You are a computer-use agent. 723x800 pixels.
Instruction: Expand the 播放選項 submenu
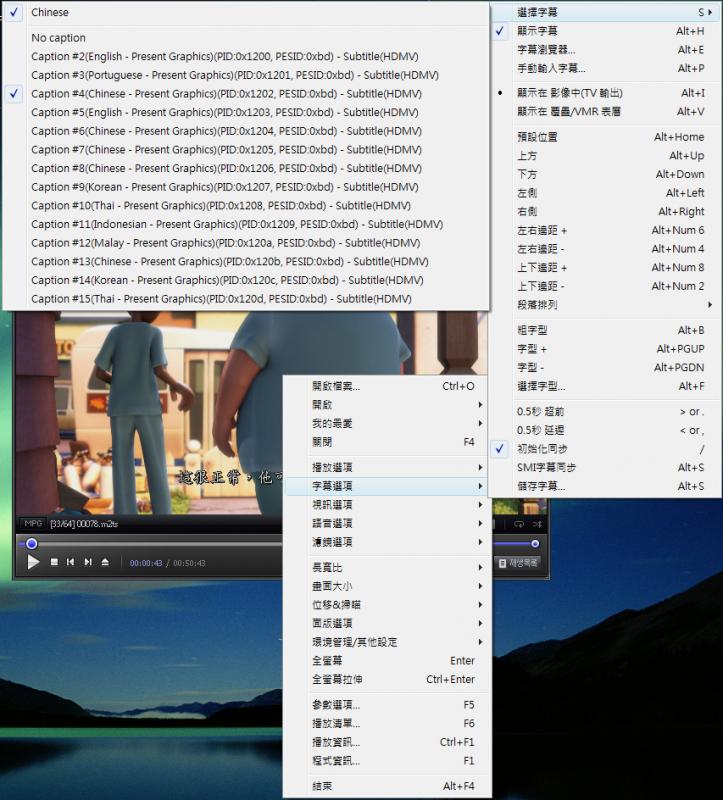(387, 467)
